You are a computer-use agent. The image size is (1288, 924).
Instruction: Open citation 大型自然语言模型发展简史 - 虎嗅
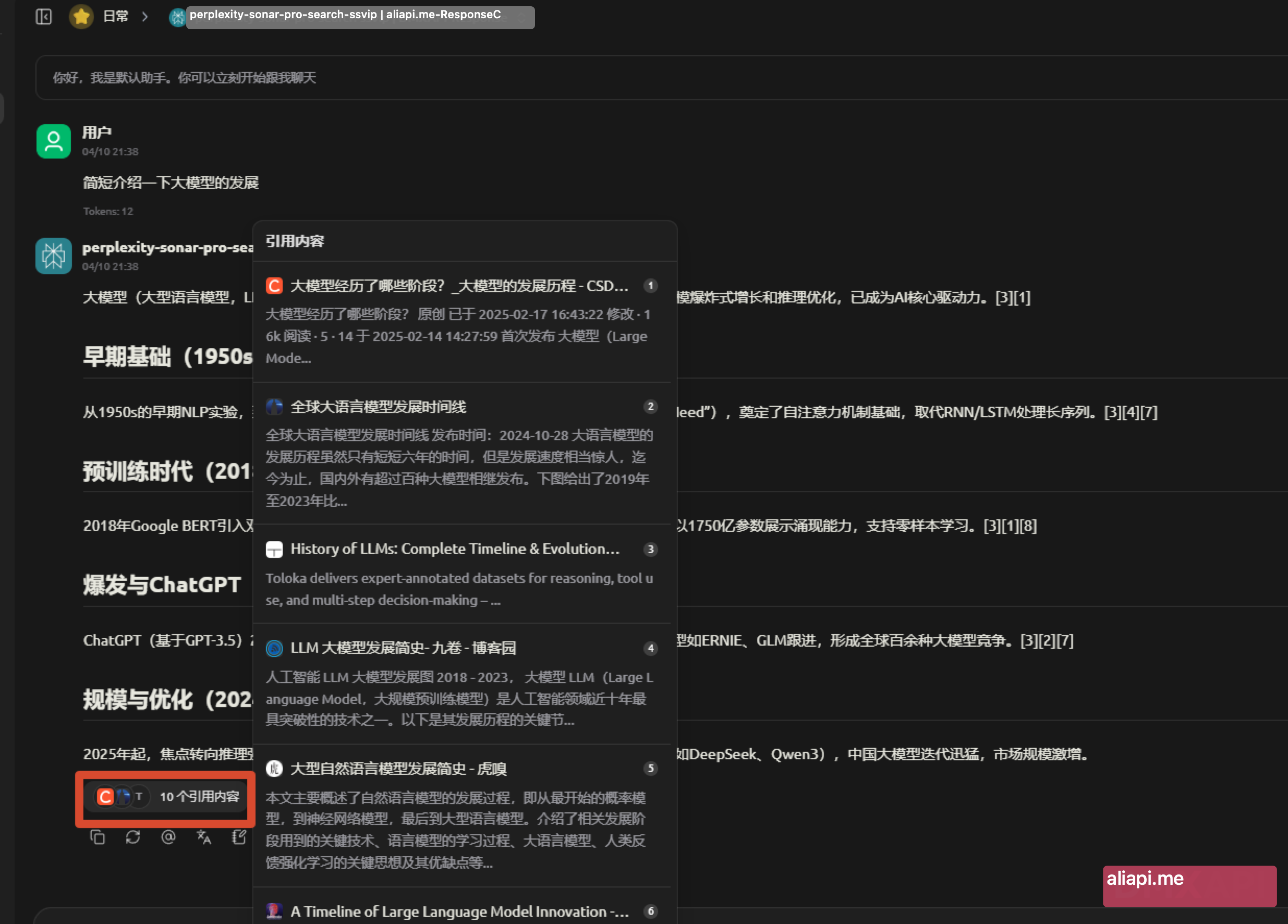click(399, 768)
